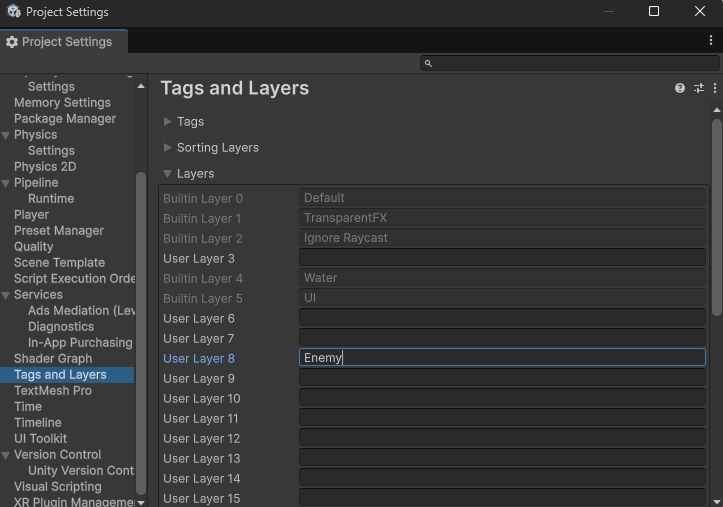Viewport: 723px width, 507px height.
Task: Open Runtime under Pipeline
Action: (51, 199)
